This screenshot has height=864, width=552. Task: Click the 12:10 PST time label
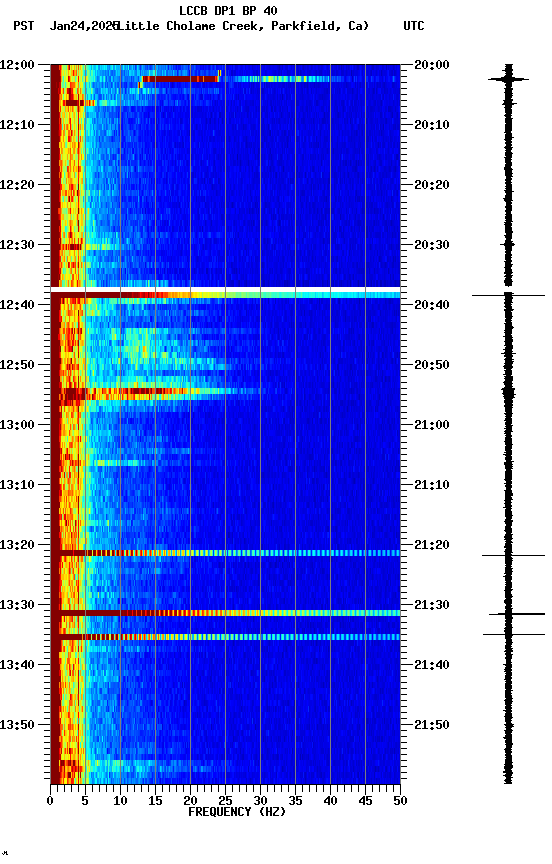pos(17,125)
